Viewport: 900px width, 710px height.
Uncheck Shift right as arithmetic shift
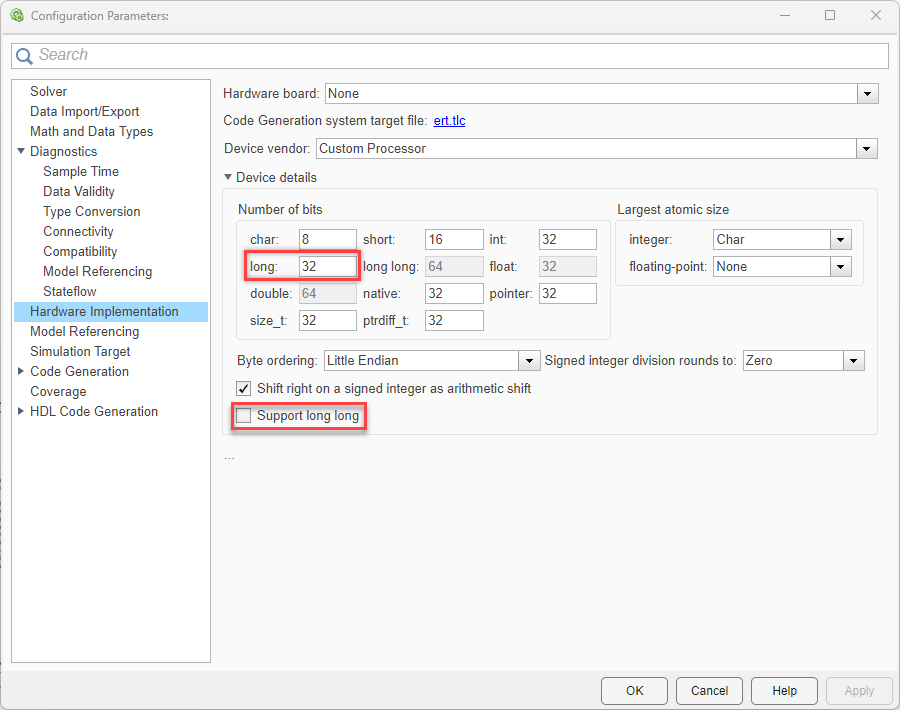coord(243,388)
